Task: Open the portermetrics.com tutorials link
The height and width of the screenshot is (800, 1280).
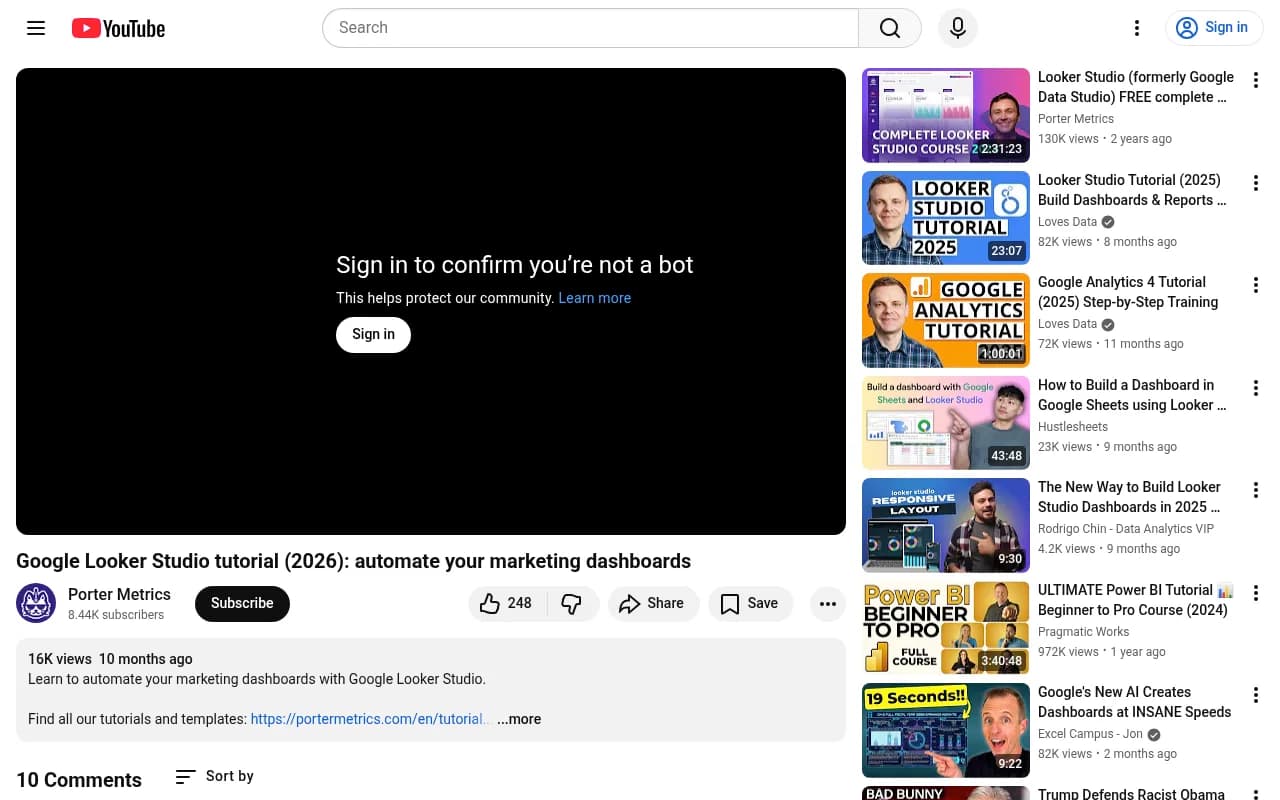Action: pos(369,719)
